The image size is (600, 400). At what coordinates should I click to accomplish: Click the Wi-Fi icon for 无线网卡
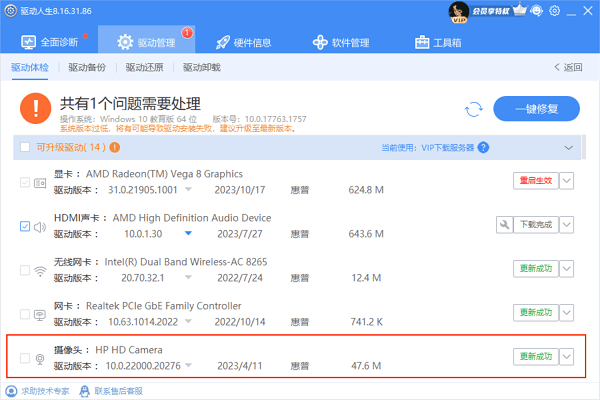[x=40, y=271]
